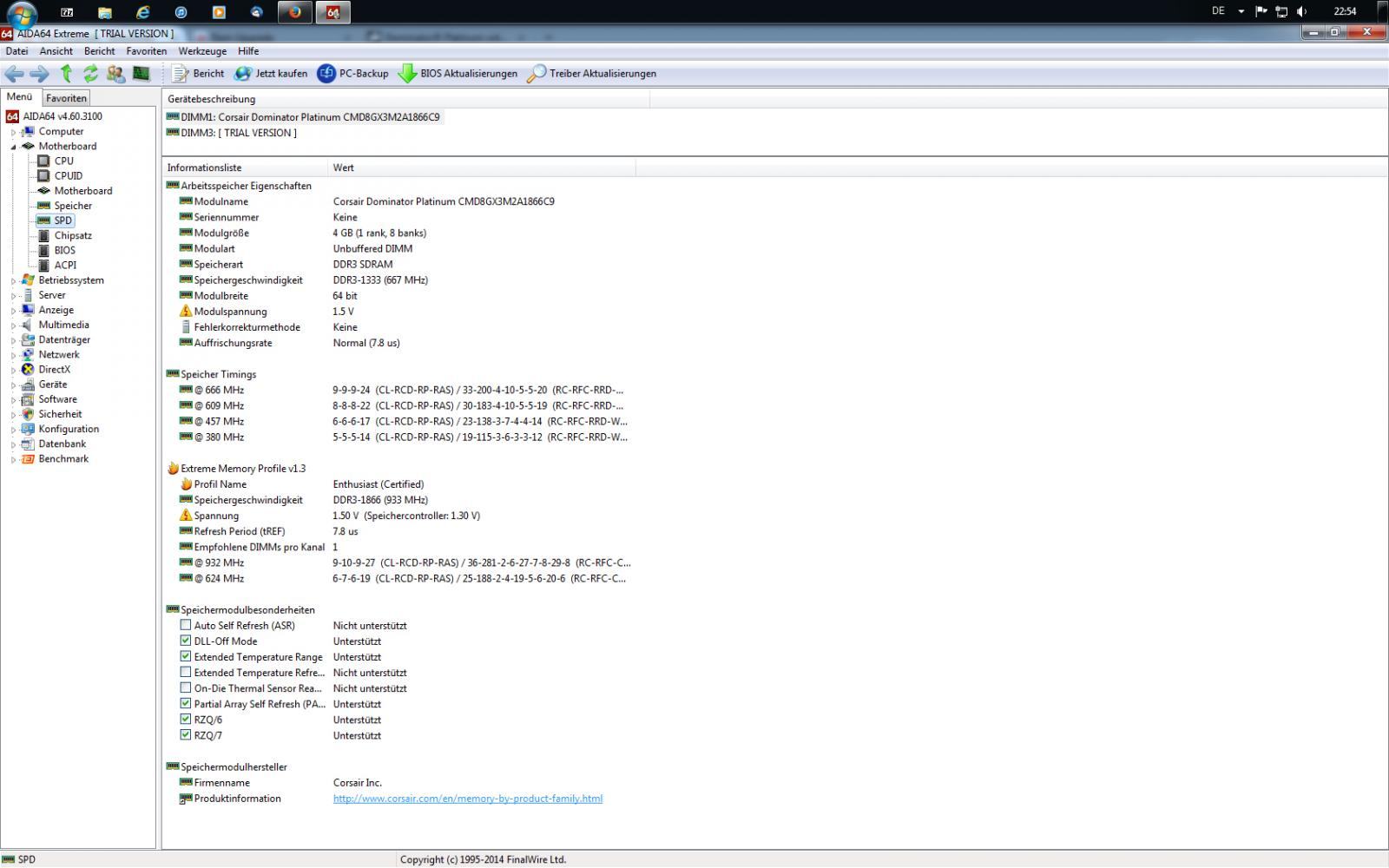Collapse the Motherboard tree node

[x=13, y=147]
